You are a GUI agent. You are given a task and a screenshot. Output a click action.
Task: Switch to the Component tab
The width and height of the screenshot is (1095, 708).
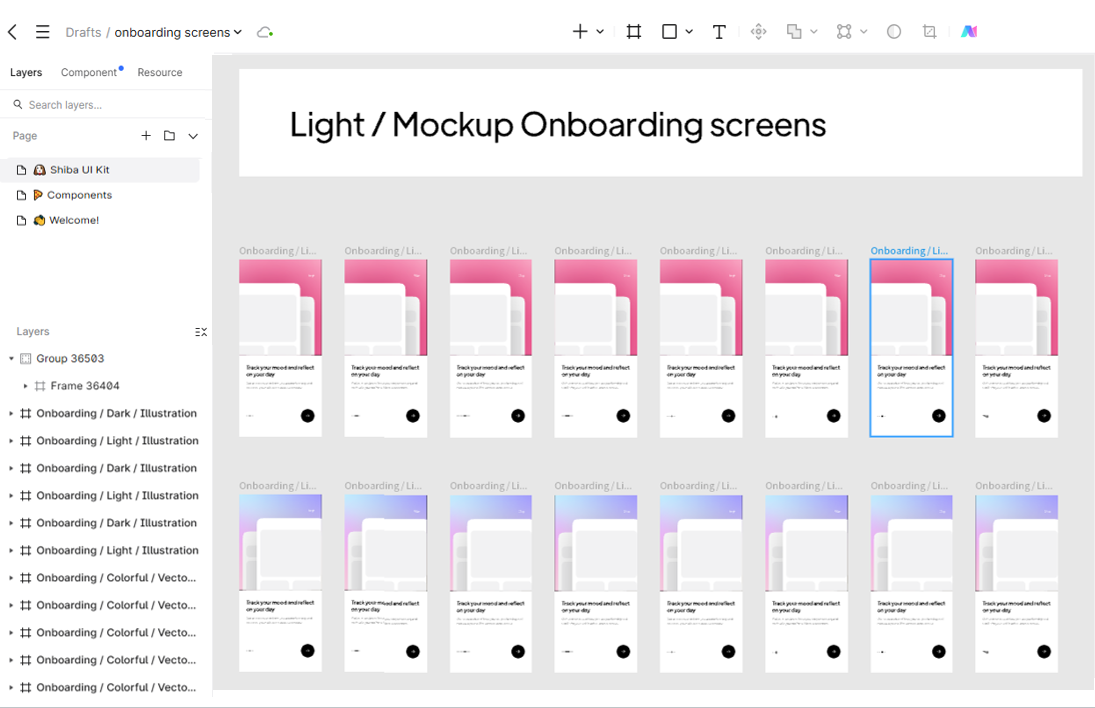89,72
